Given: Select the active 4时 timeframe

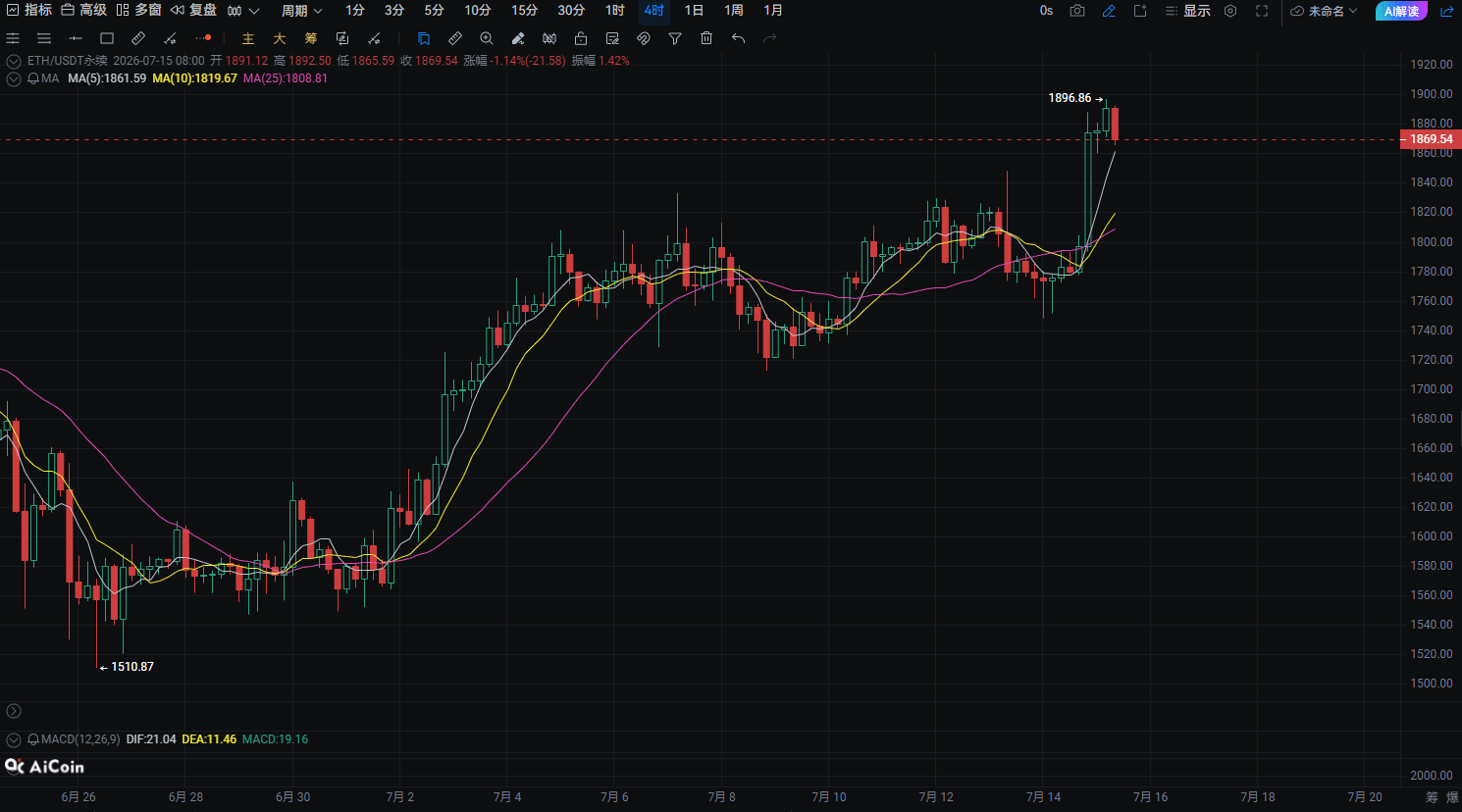Looking at the screenshot, I should [654, 11].
